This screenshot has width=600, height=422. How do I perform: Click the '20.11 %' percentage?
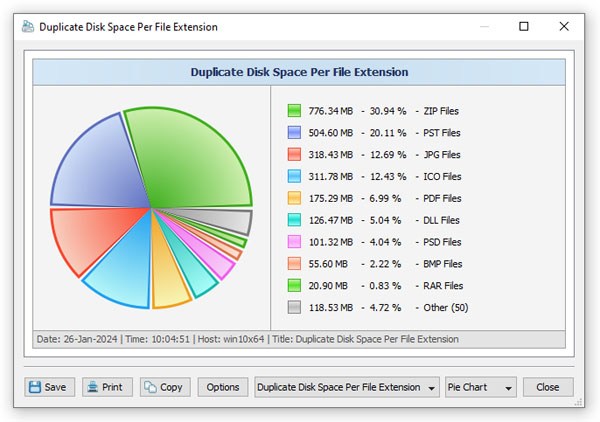click(388, 133)
